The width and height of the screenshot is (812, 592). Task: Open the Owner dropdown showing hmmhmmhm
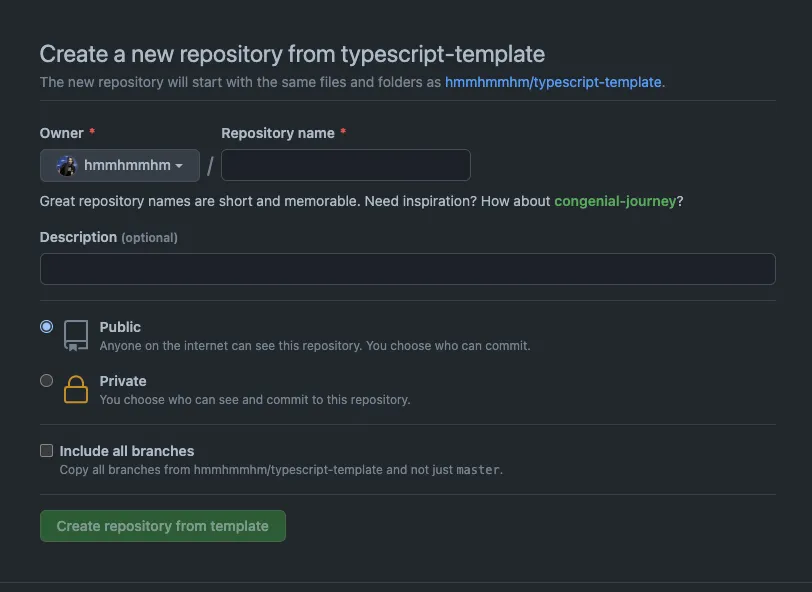click(120, 166)
